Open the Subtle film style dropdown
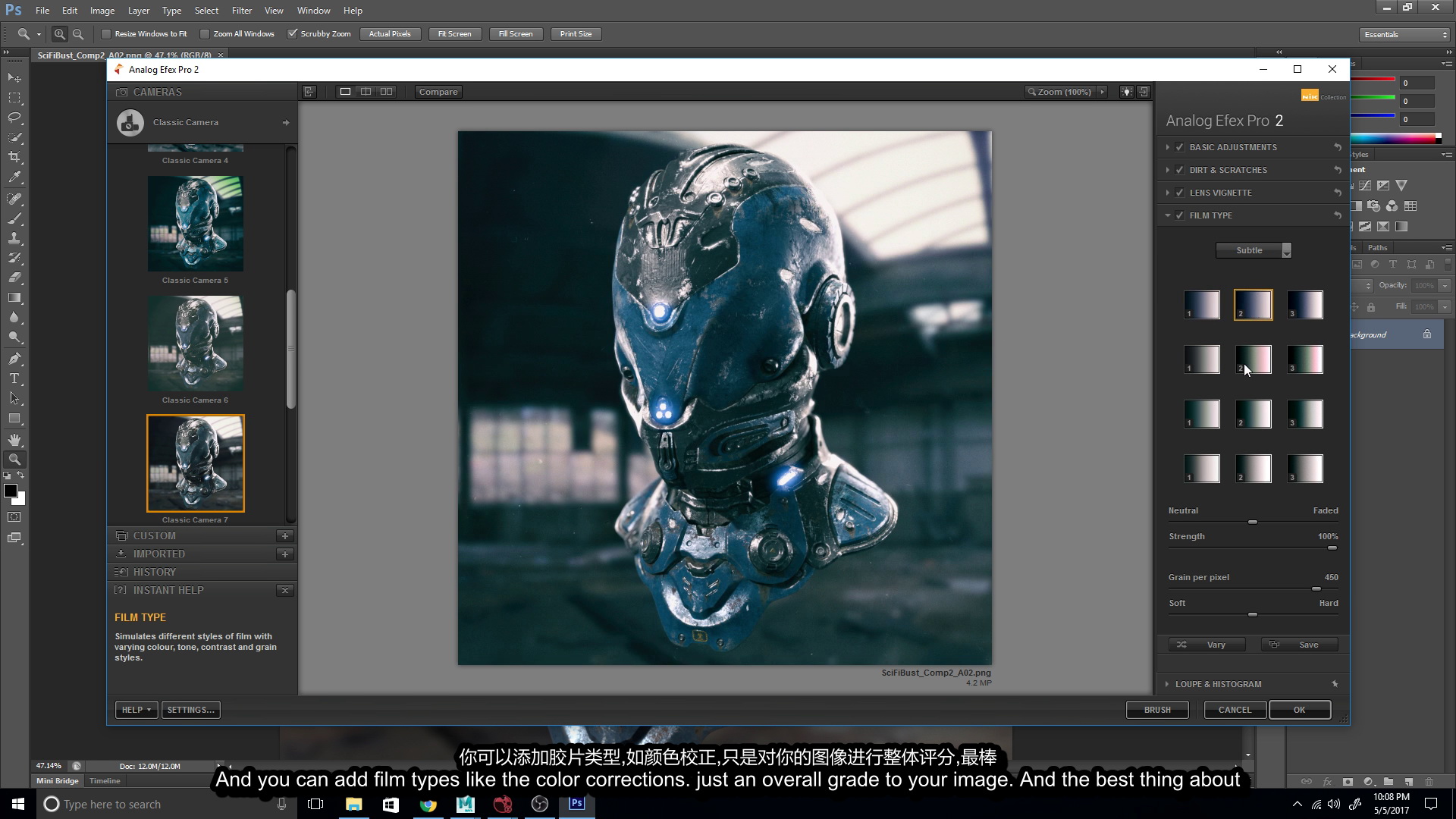1456x819 pixels. tap(1254, 250)
